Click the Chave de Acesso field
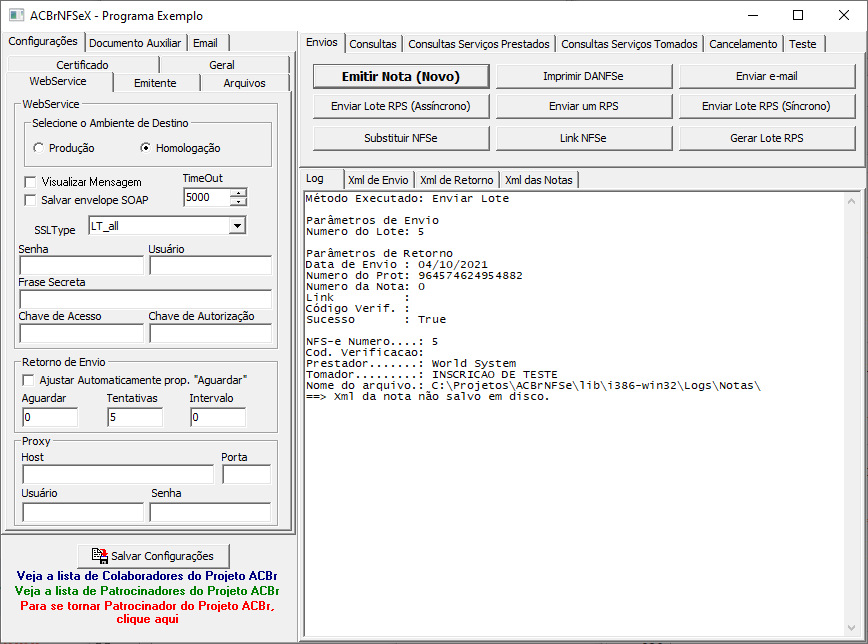 click(x=81, y=333)
